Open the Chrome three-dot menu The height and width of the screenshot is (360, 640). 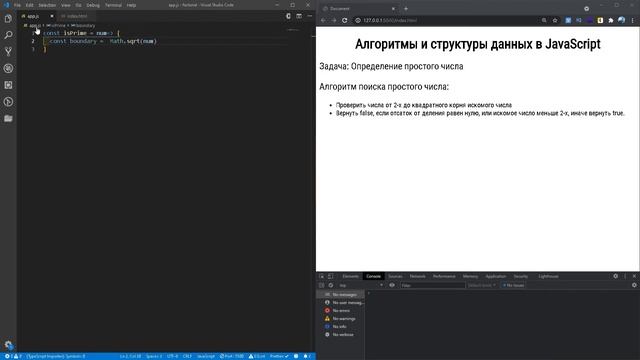point(633,20)
